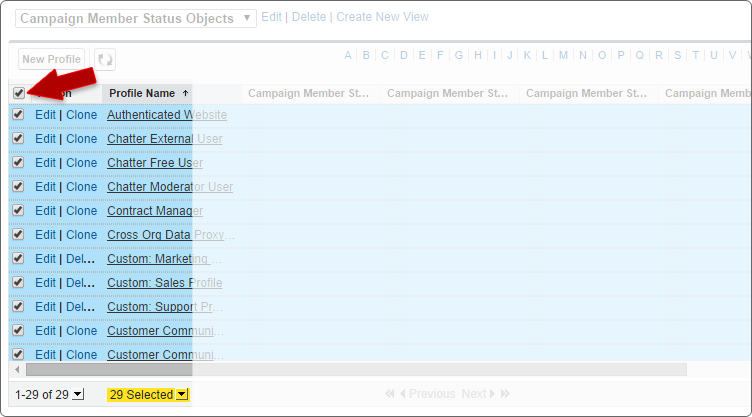Click Edit for Custom: Sales Profile row
This screenshot has height=417, width=752.
coord(45,283)
